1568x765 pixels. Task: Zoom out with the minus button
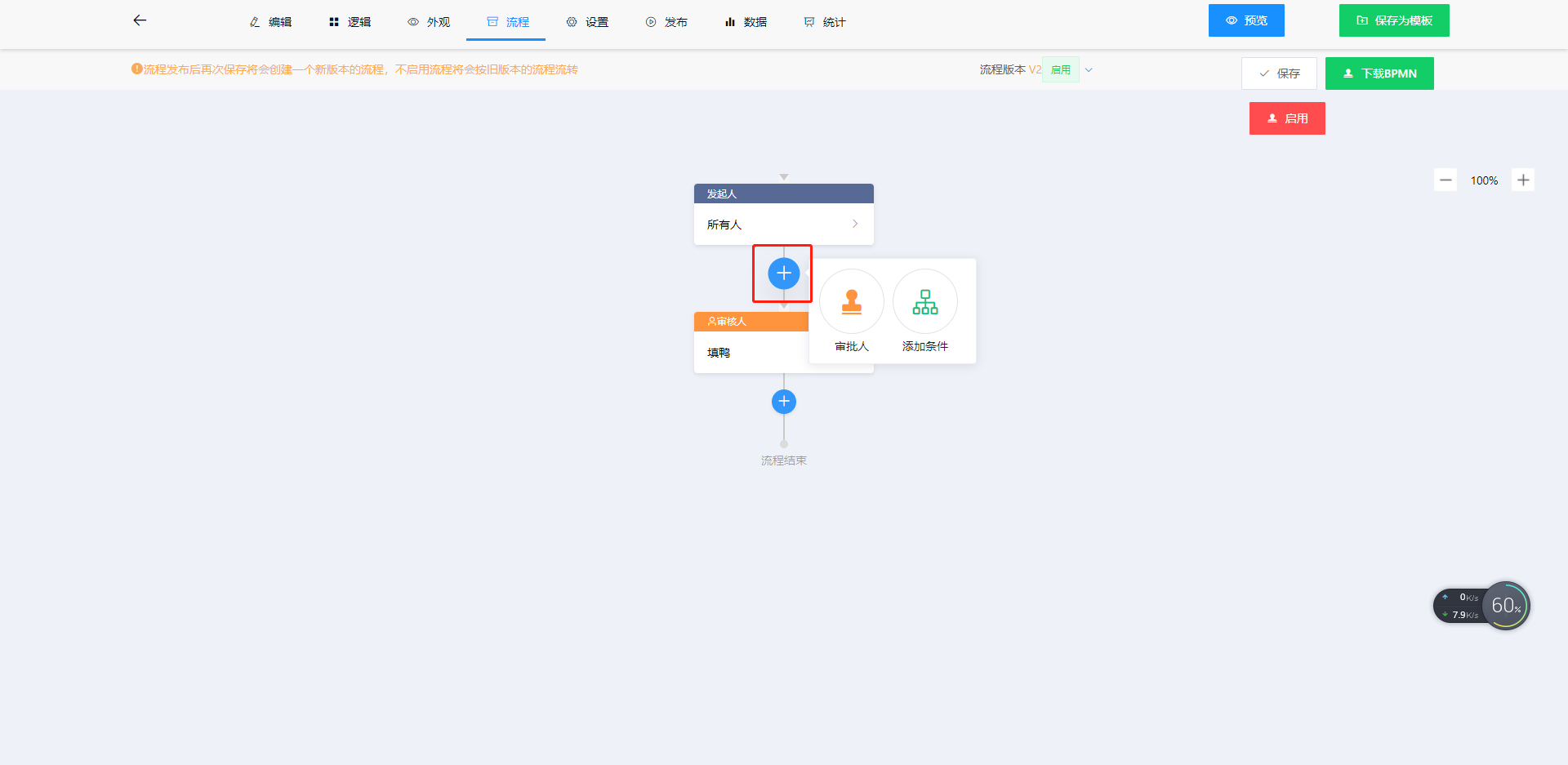[x=1445, y=180]
